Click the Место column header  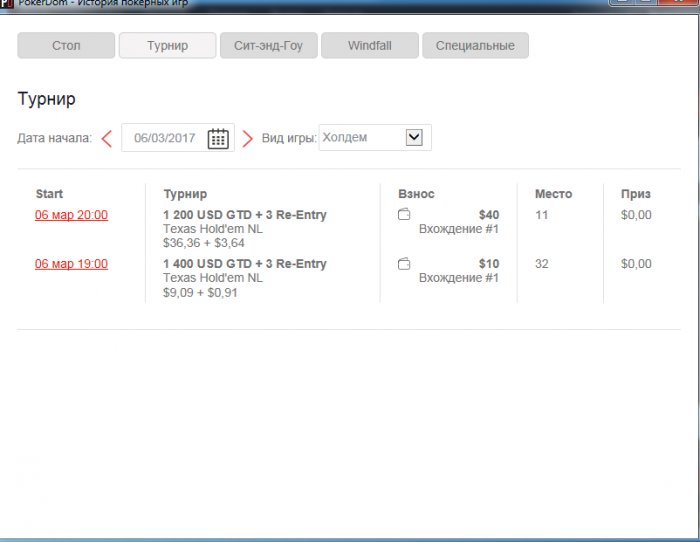coord(554,194)
